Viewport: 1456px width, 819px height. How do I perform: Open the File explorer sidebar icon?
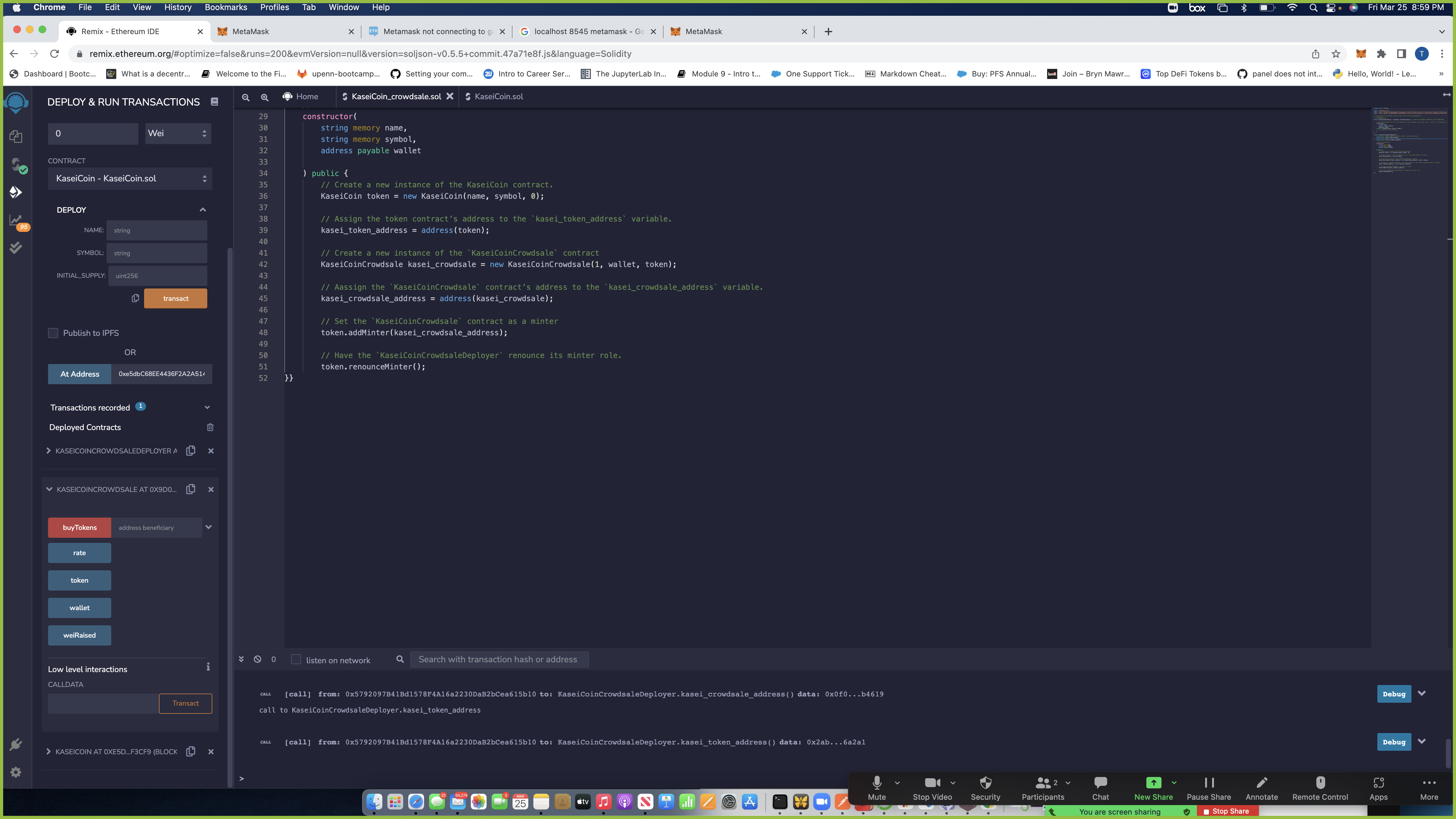tap(16, 136)
